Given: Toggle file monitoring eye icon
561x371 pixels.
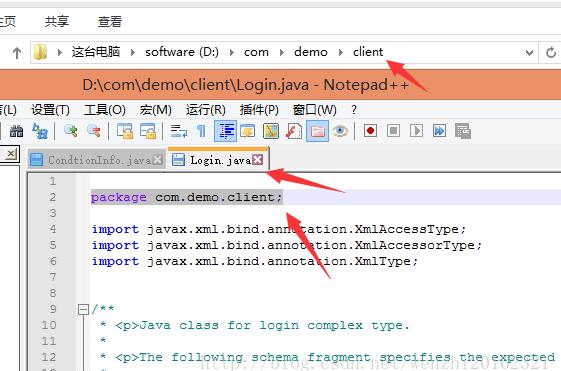Looking at the screenshot, I should point(340,131).
